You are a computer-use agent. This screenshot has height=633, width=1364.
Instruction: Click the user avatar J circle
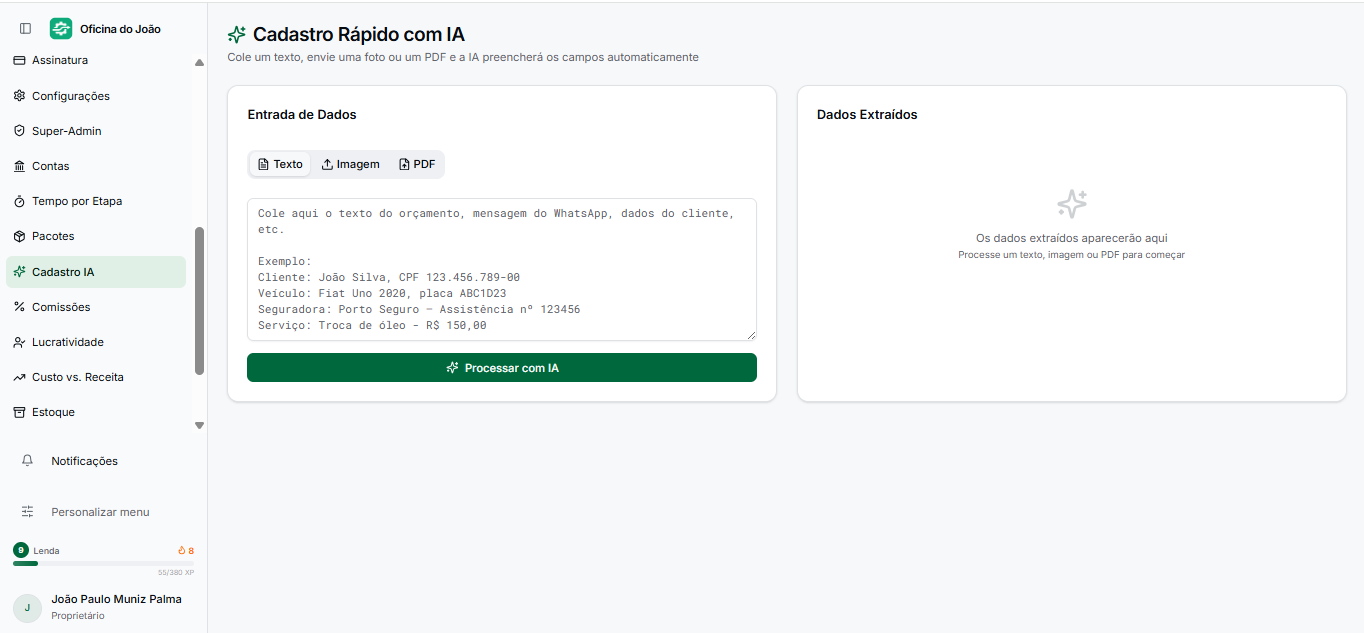tap(27, 608)
